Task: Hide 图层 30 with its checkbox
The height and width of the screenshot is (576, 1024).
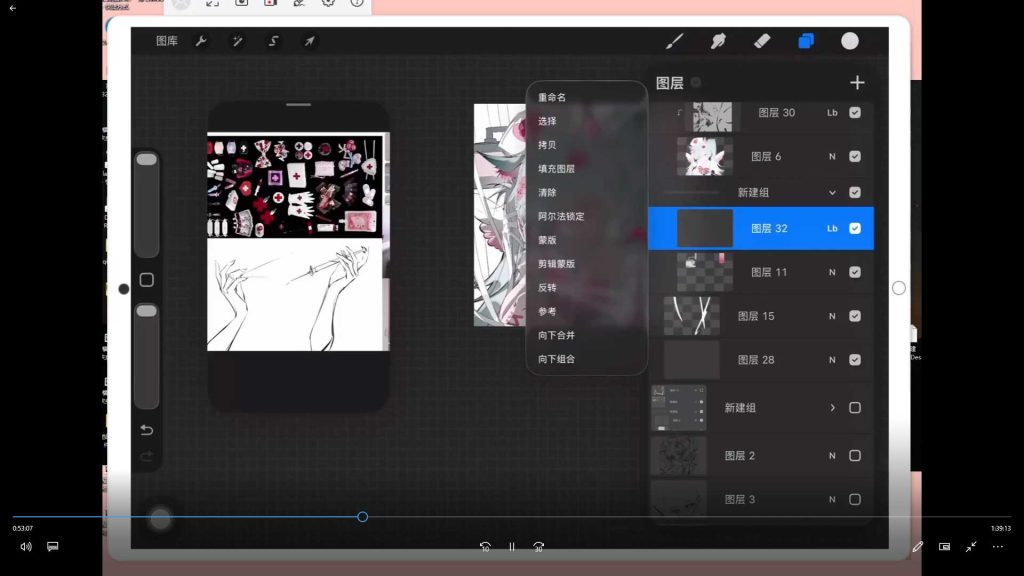Action: (x=855, y=113)
